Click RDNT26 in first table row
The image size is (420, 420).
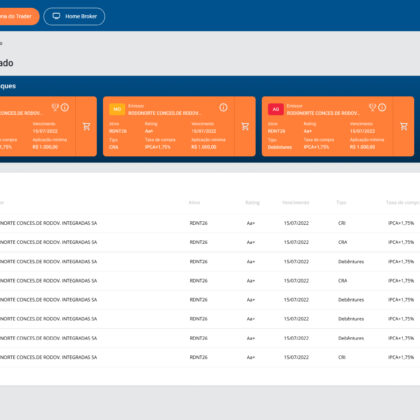[x=198, y=223]
